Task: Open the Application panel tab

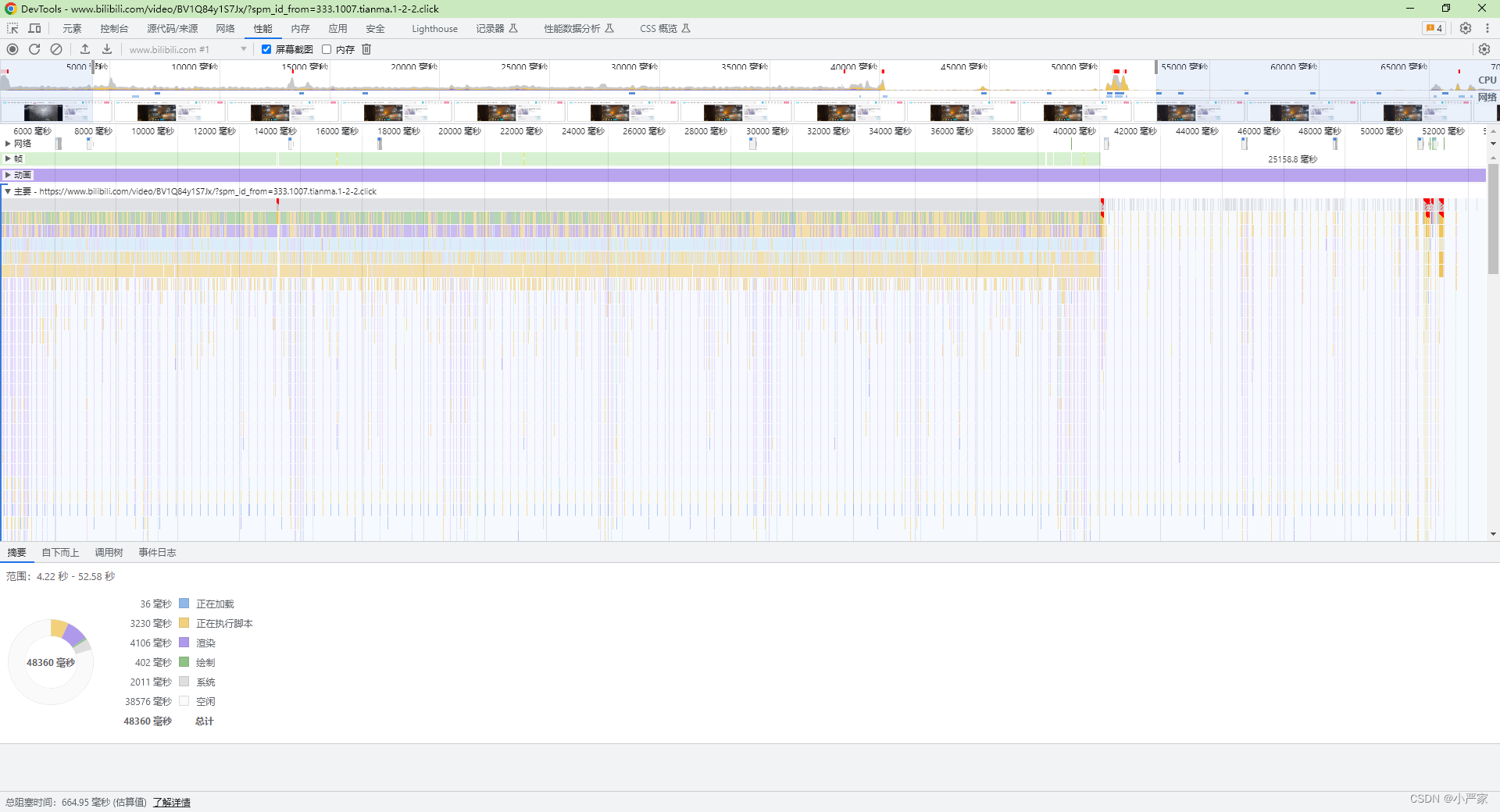Action: pyautogui.click(x=337, y=28)
